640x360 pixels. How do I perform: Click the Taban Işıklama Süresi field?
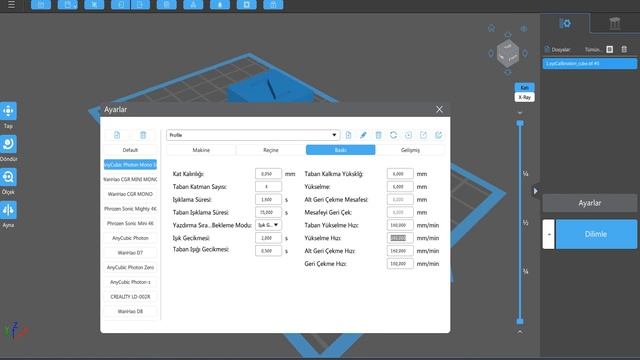268,212
